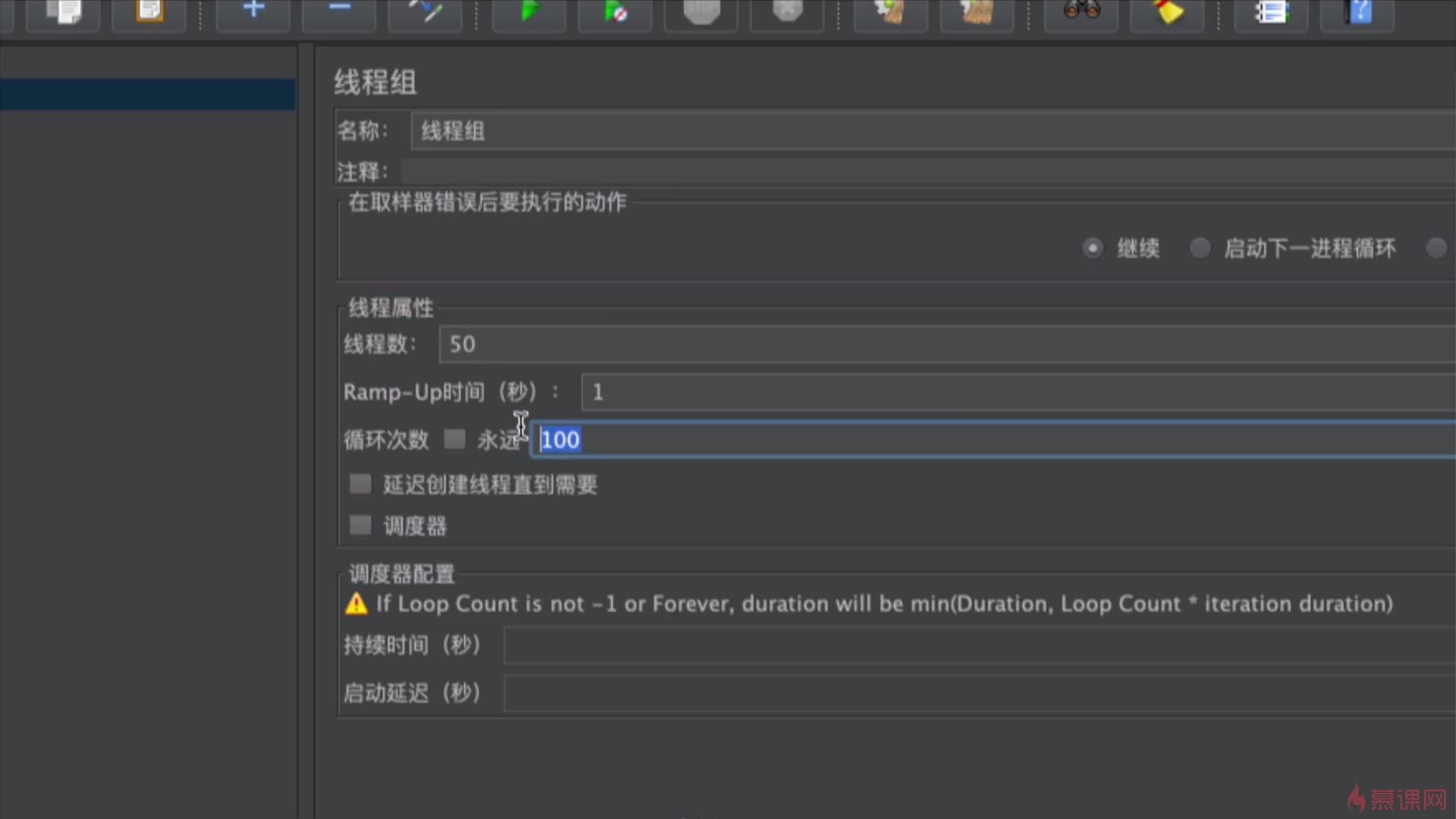Open the Help question mark icon

coord(1358,12)
